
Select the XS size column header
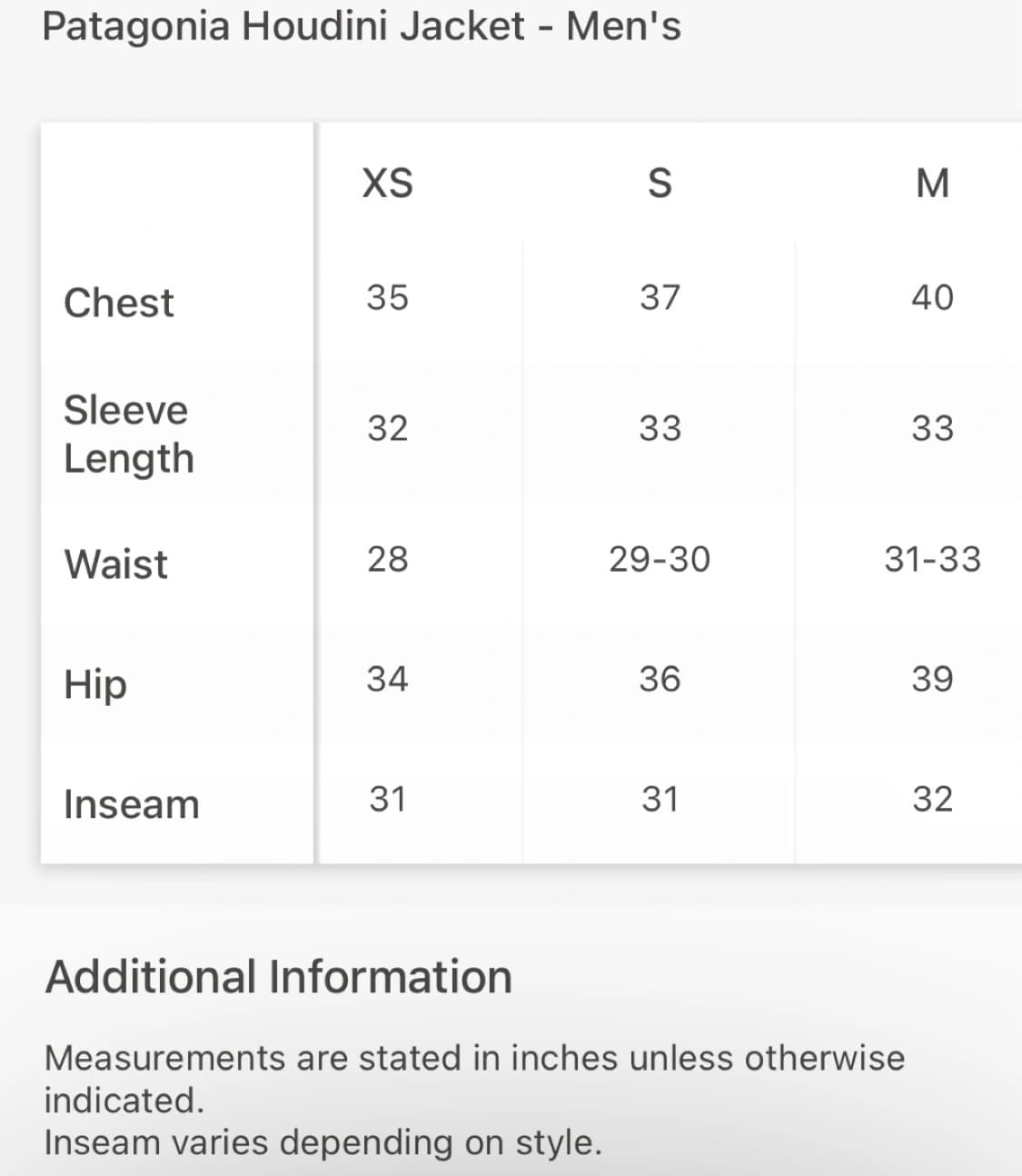pyautogui.click(x=388, y=183)
